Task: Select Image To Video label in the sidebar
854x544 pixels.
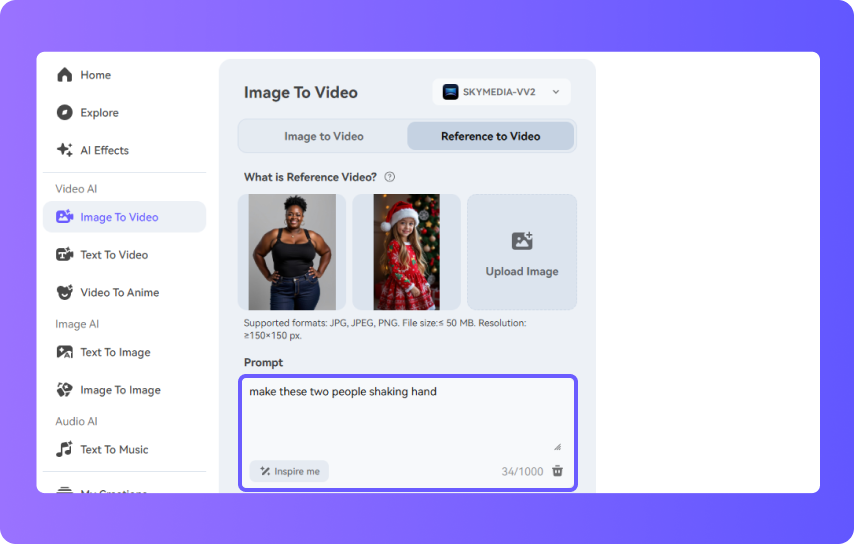Action: tap(119, 217)
